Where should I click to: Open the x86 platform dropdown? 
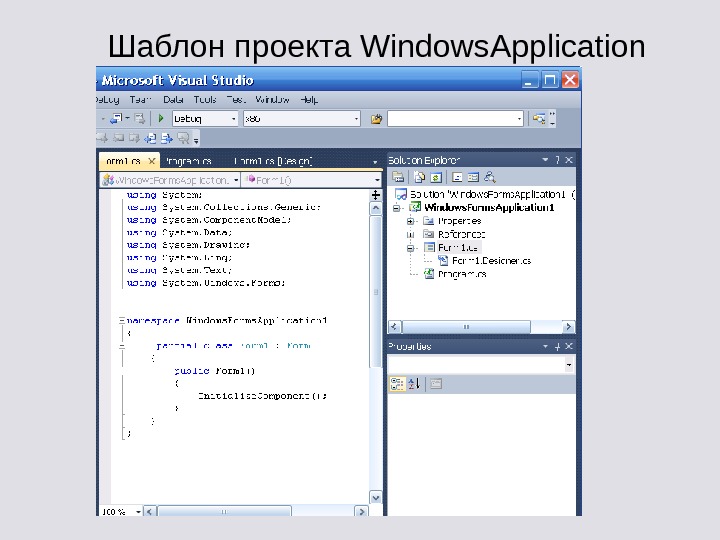pos(356,119)
